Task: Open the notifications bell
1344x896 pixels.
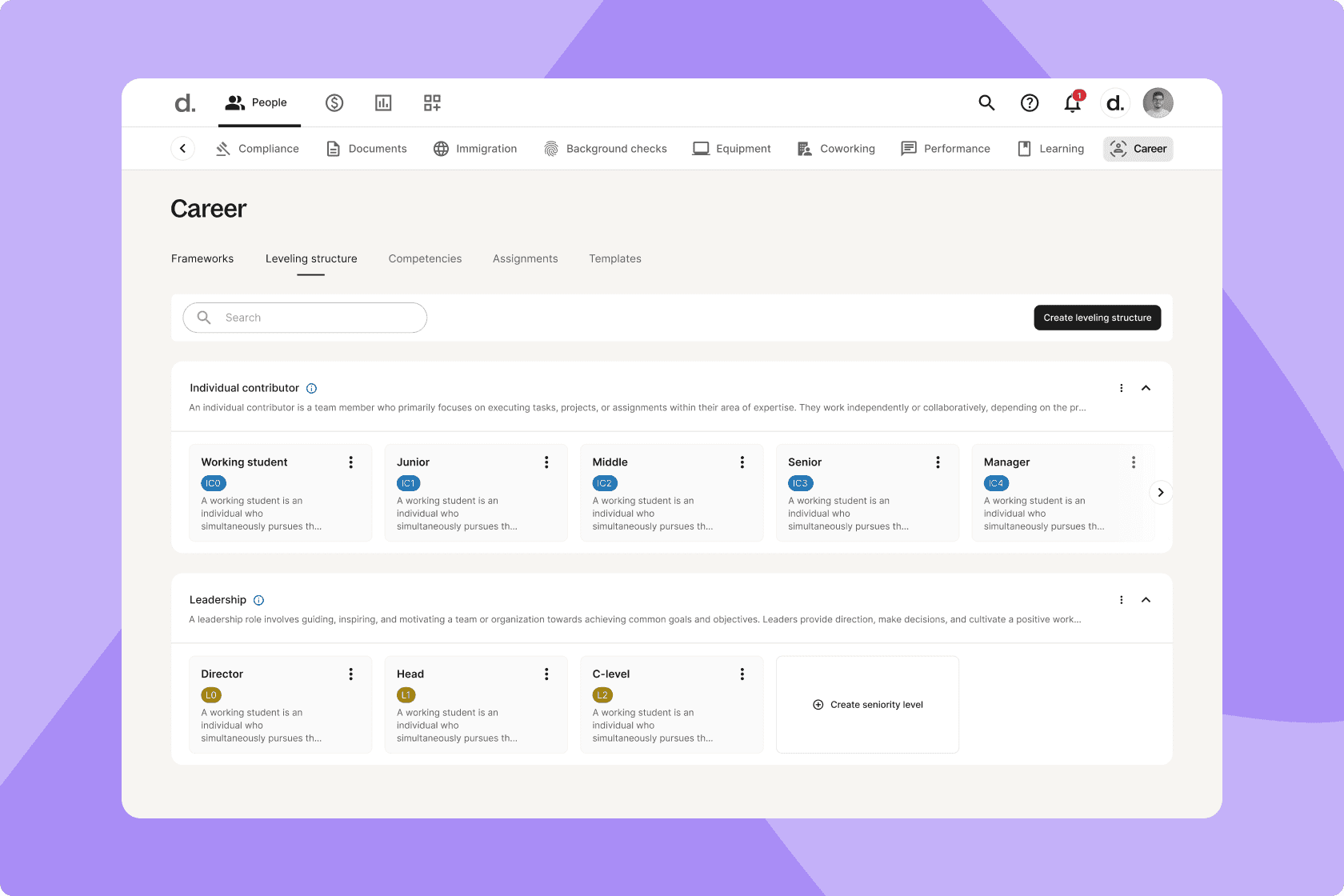Action: (1073, 102)
